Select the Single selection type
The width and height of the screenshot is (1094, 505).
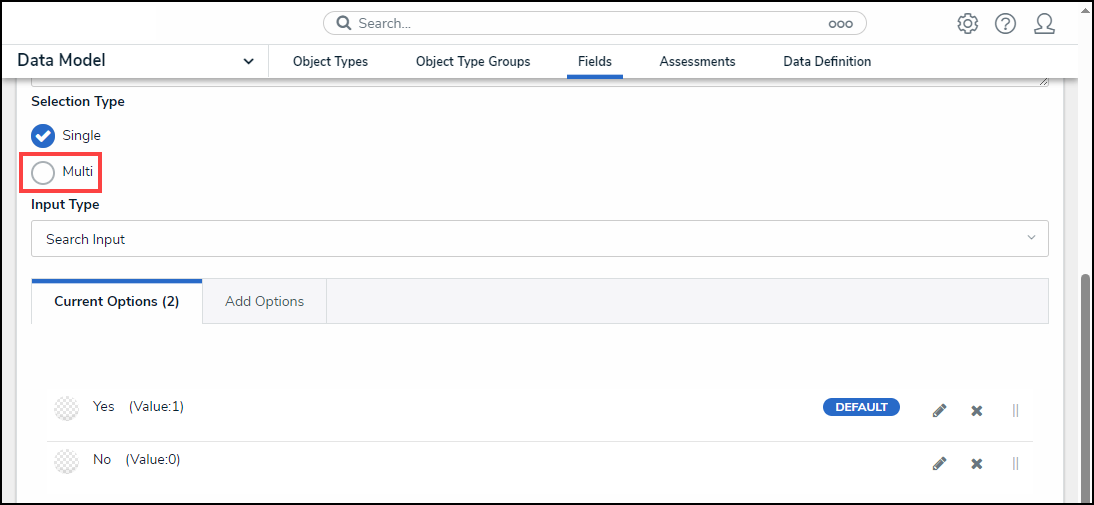tap(43, 135)
